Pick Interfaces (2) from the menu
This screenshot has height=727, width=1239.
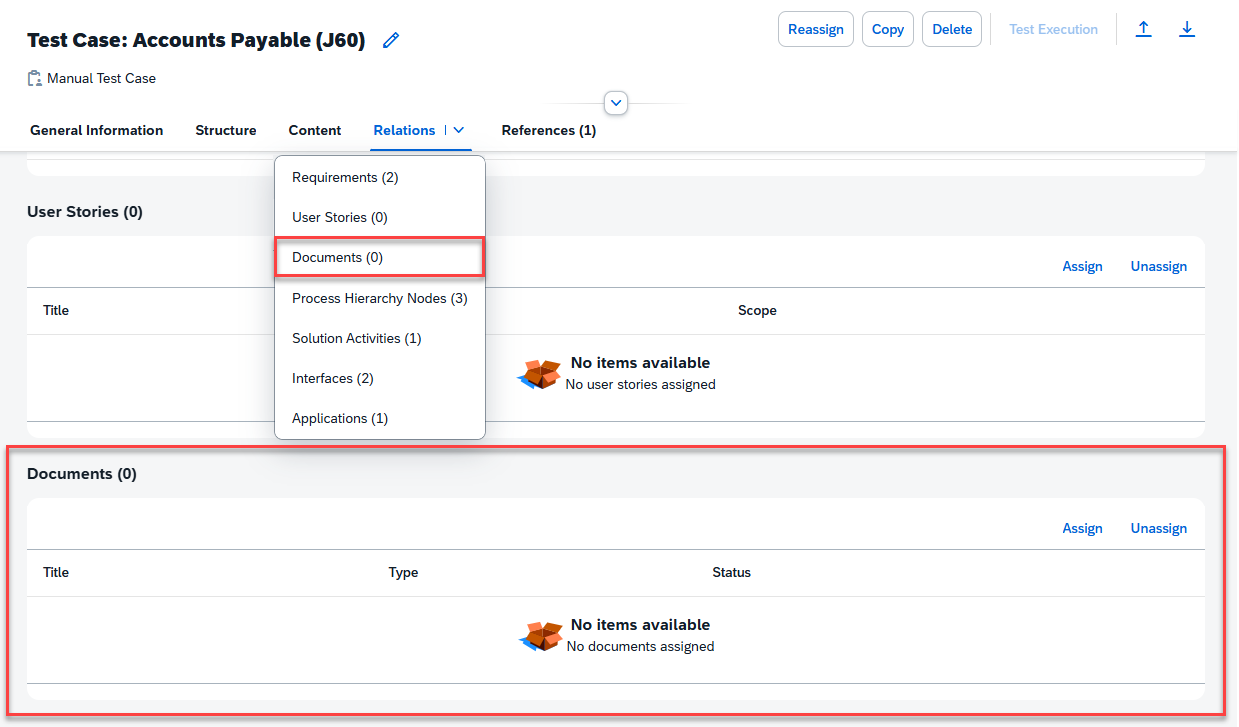tap(332, 378)
